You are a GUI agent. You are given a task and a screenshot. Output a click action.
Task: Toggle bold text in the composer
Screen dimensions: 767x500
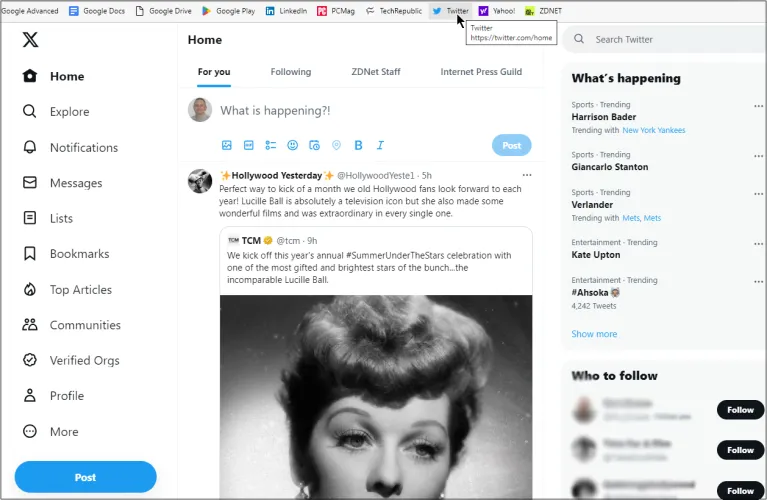click(358, 145)
